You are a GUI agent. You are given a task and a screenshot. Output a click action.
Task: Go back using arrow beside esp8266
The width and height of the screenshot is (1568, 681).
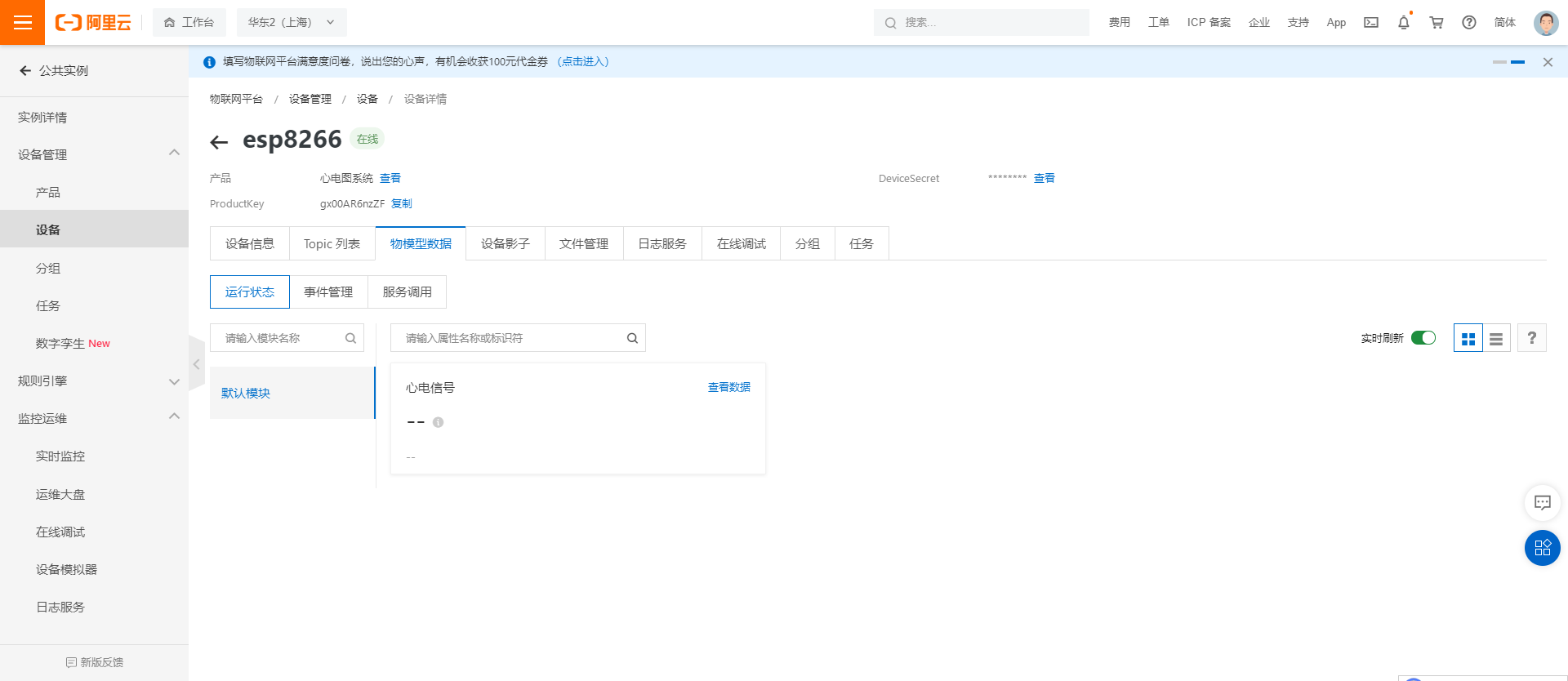point(219,143)
